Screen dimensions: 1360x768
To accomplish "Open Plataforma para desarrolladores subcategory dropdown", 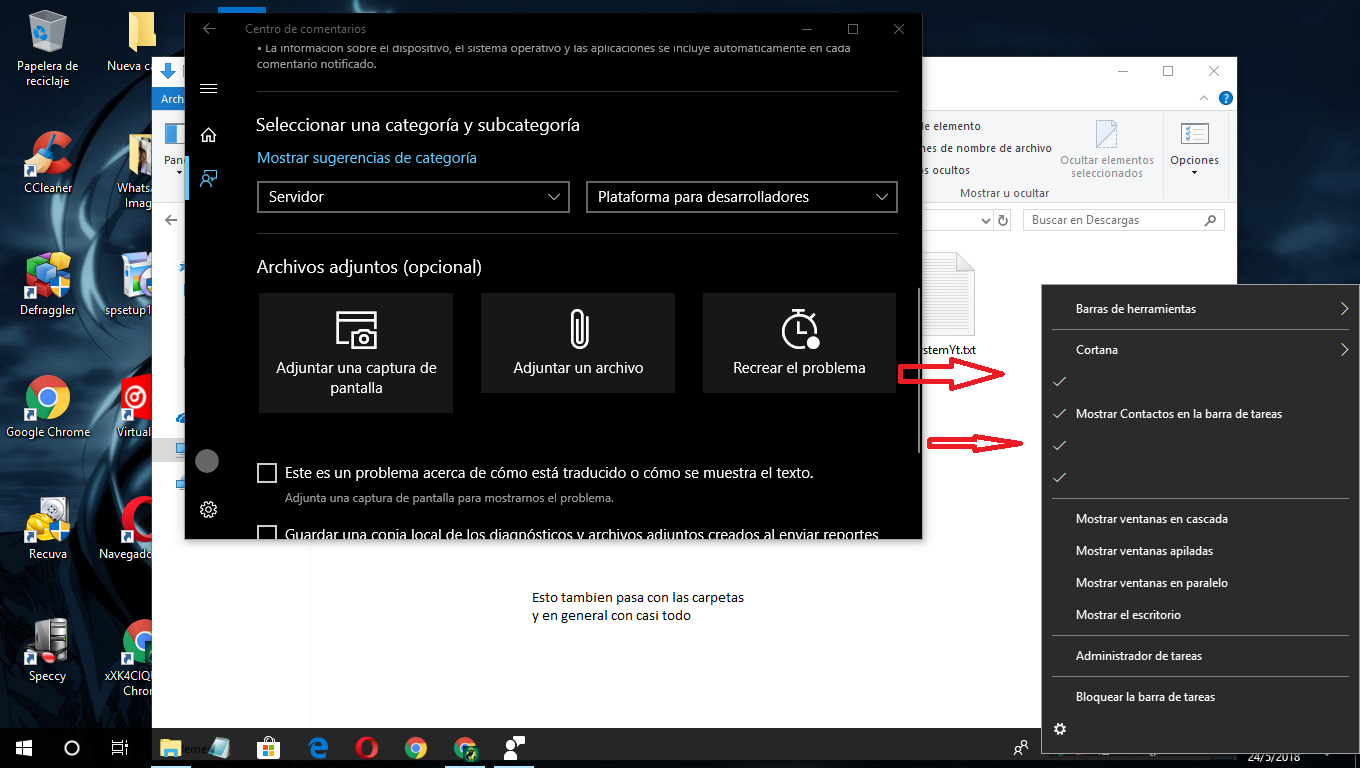I will (742, 197).
